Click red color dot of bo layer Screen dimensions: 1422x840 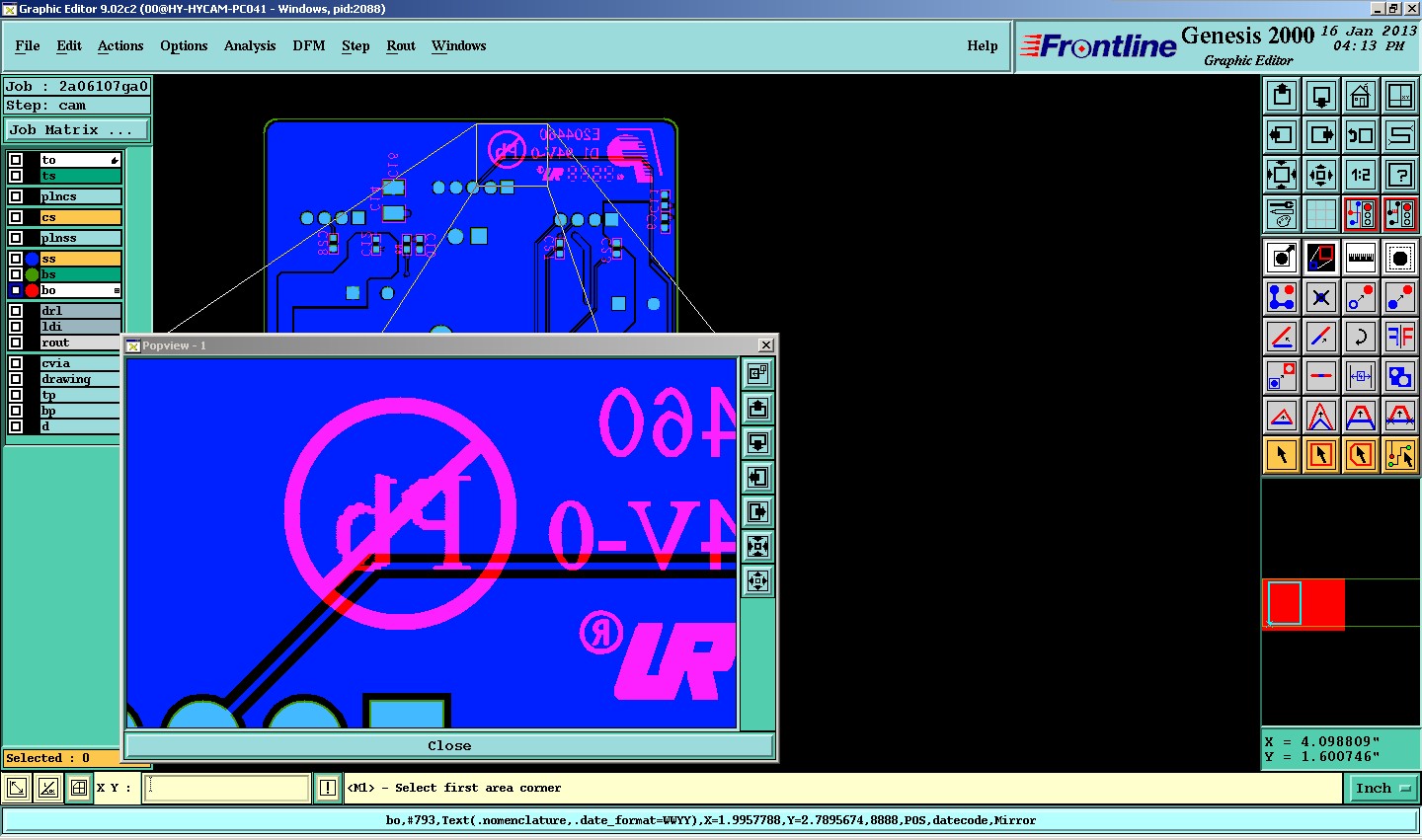32,290
